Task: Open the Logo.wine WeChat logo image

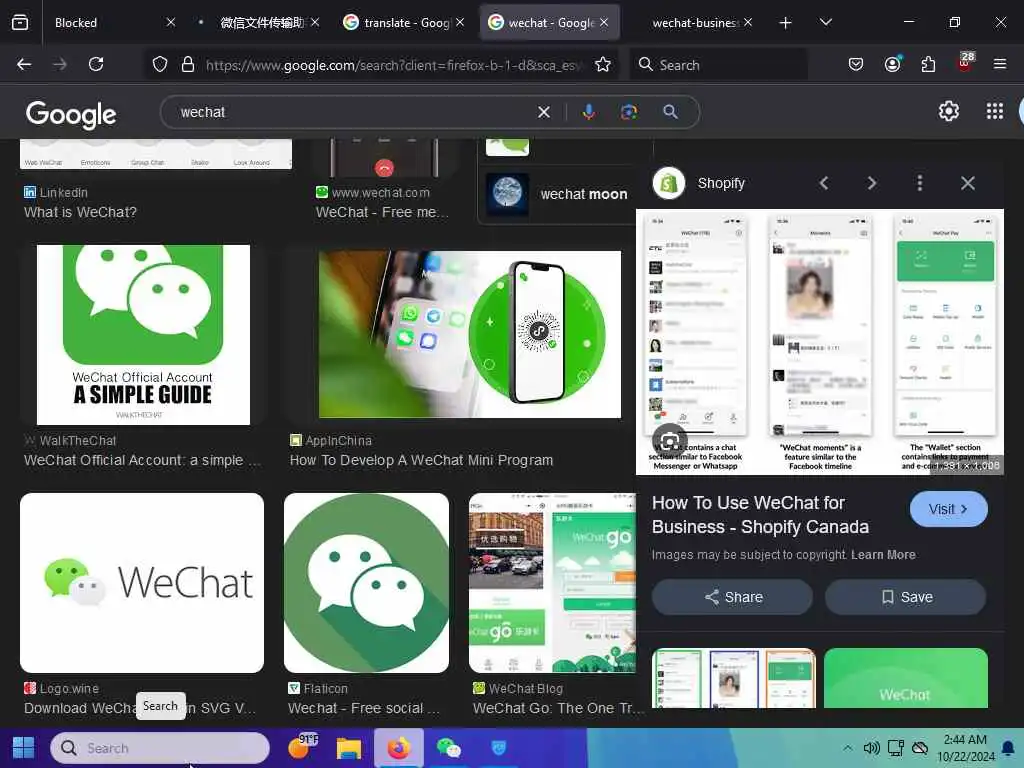Action: (x=142, y=583)
